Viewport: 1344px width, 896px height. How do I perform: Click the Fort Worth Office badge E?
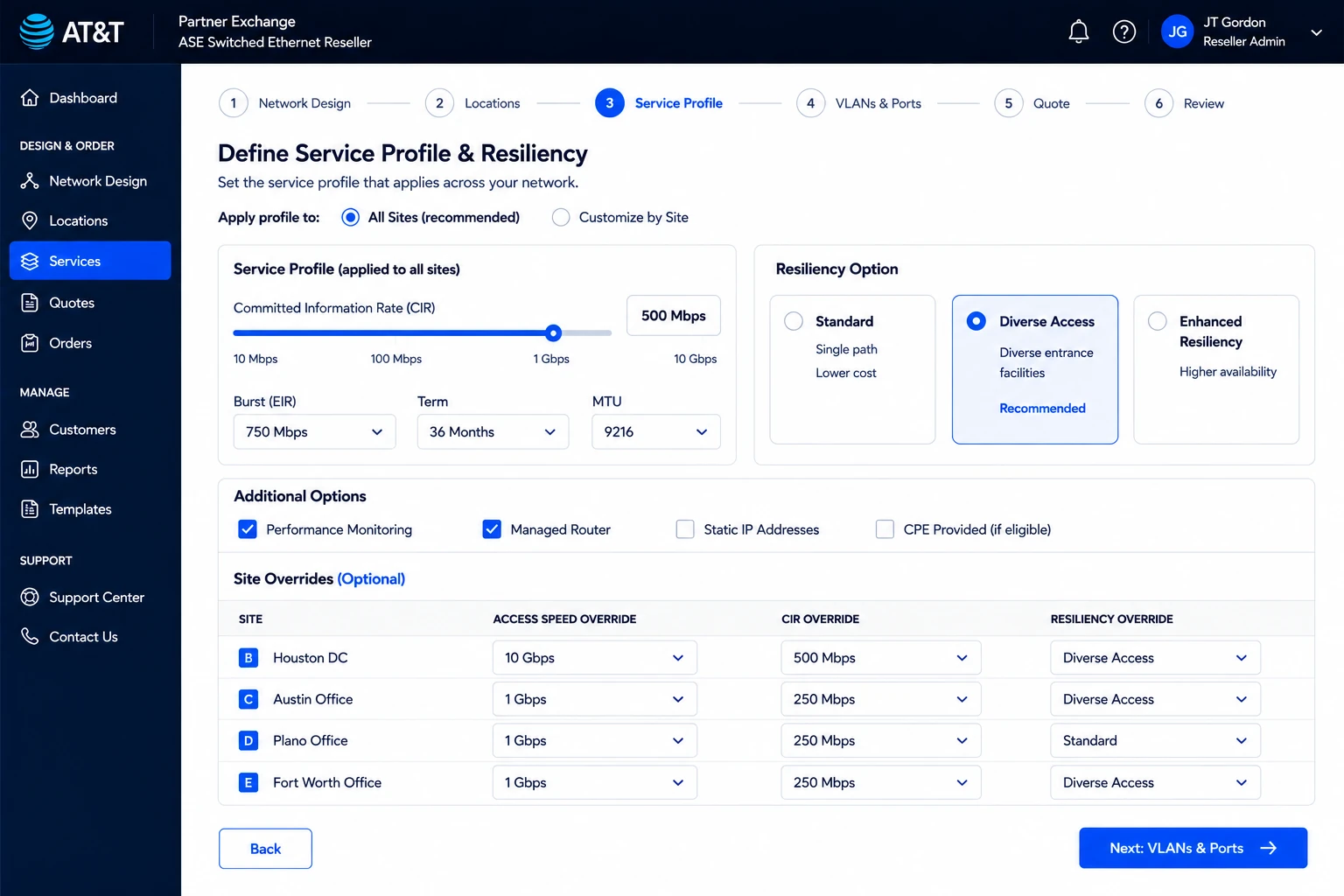[x=248, y=782]
